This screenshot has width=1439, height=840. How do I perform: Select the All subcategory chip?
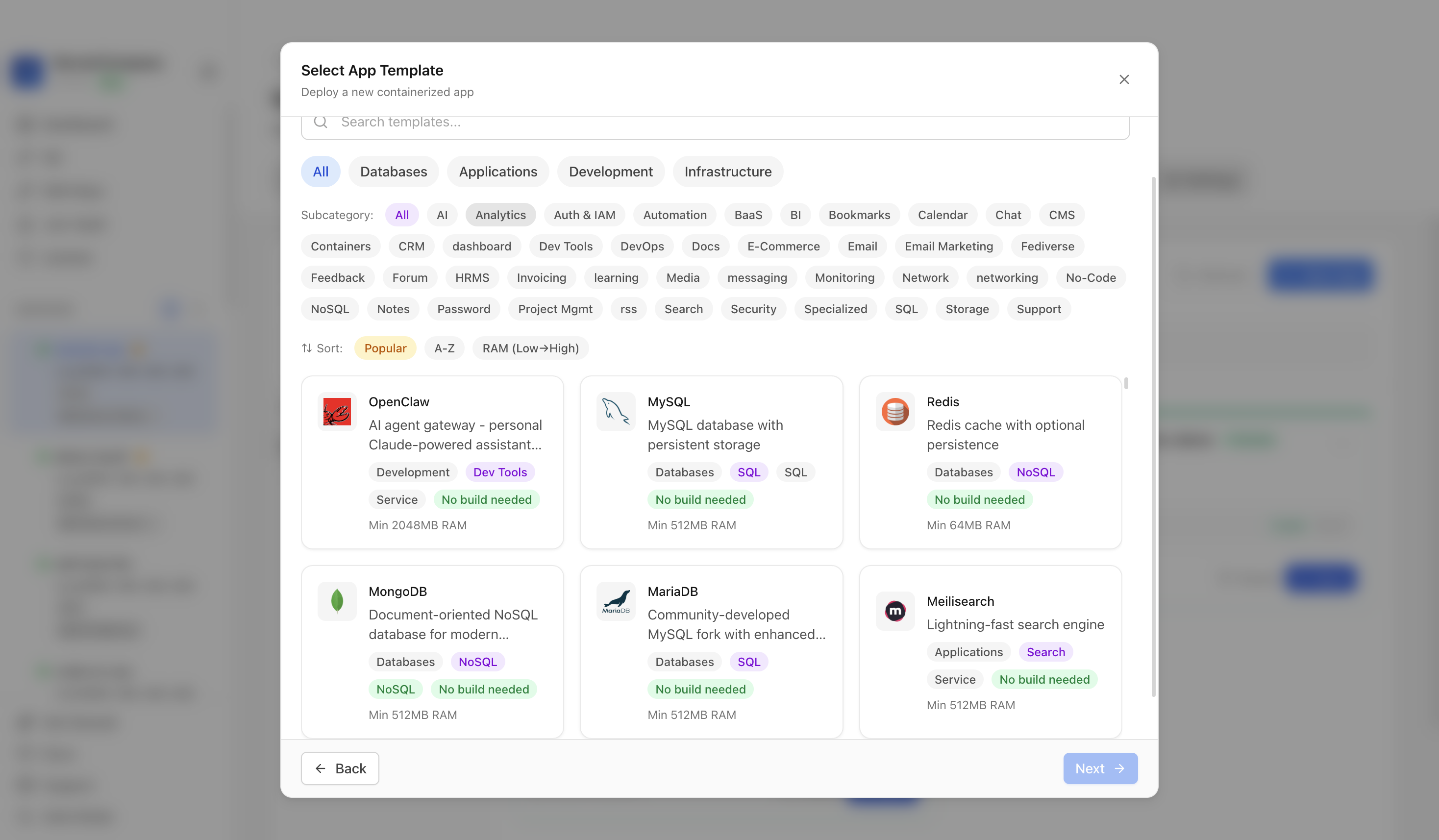pyautogui.click(x=401, y=215)
